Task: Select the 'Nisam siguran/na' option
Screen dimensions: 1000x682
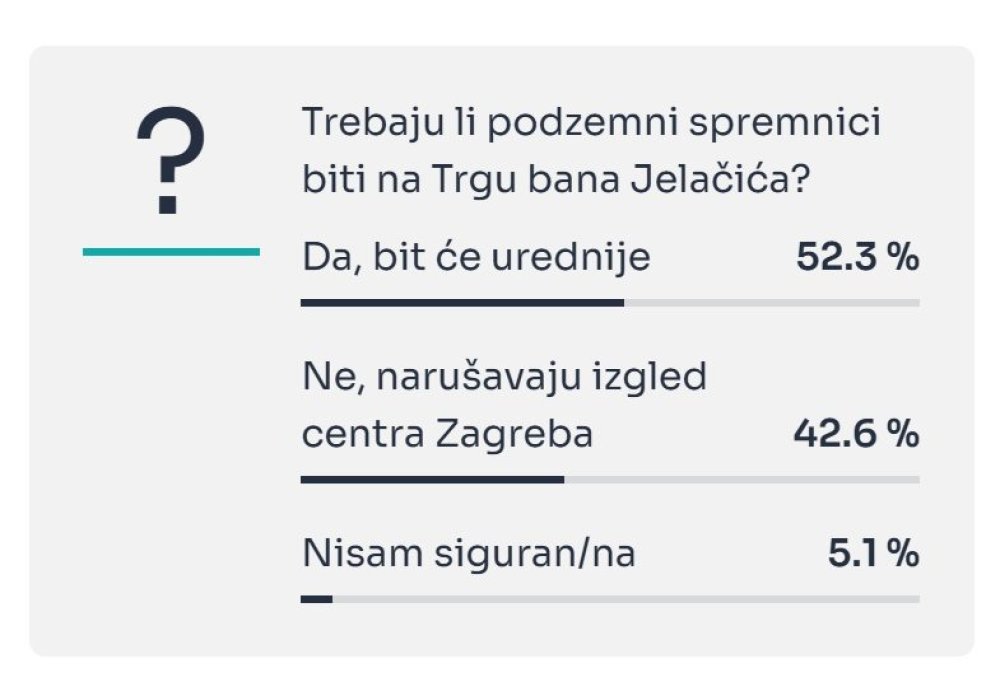Action: (x=469, y=553)
